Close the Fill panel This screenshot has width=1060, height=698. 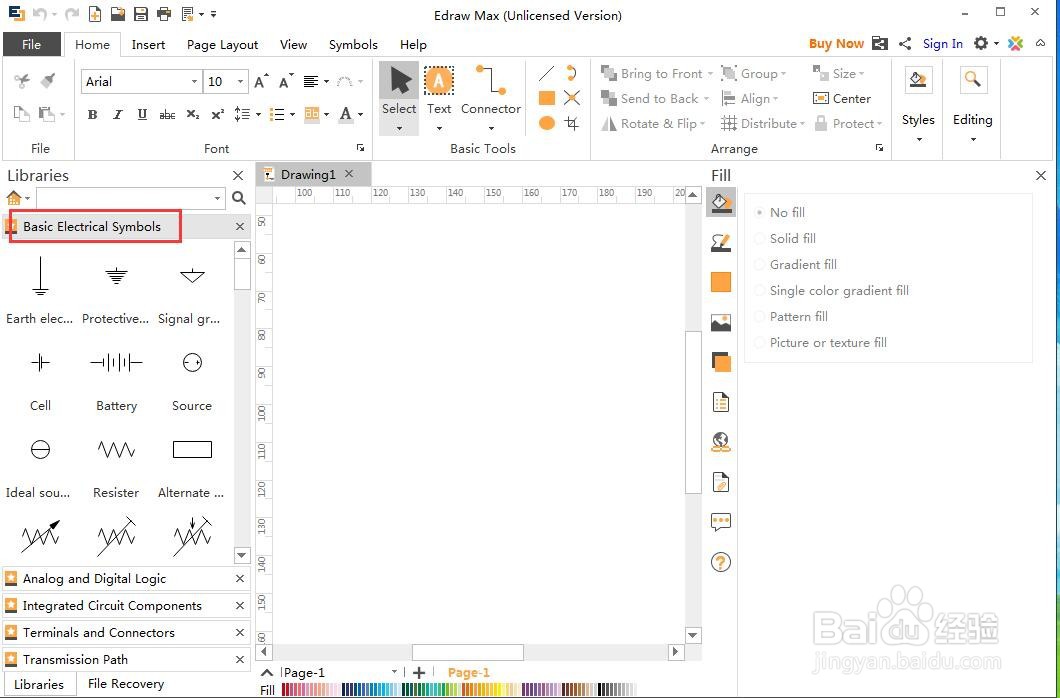click(x=1041, y=176)
